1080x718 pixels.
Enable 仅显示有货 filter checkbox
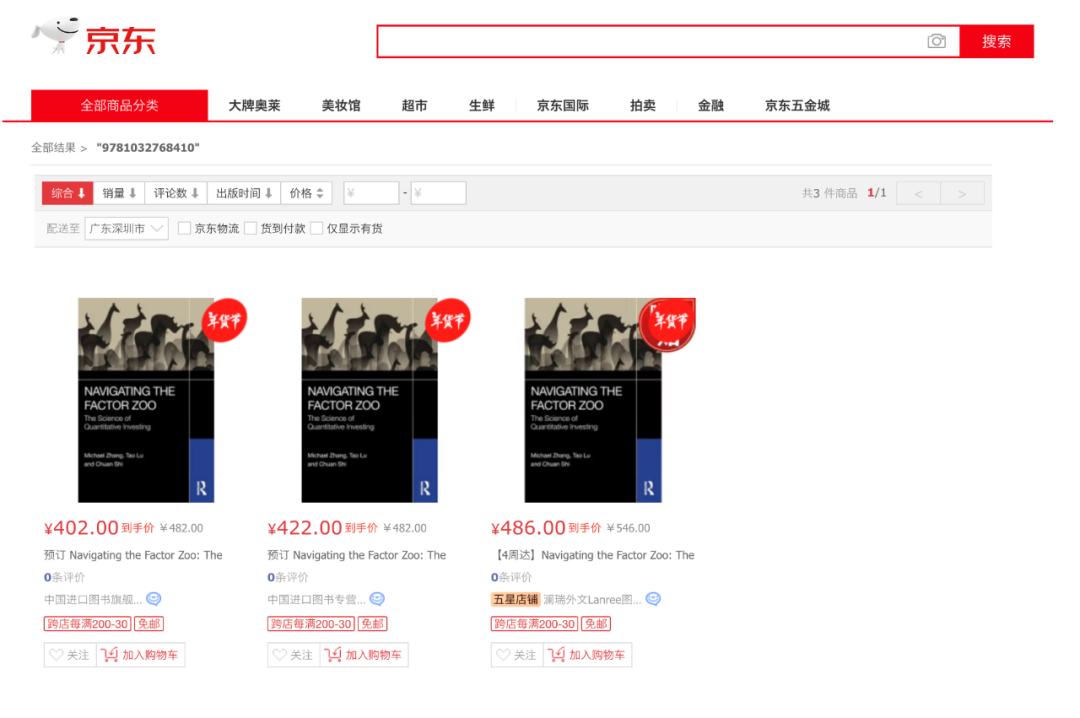click(317, 228)
